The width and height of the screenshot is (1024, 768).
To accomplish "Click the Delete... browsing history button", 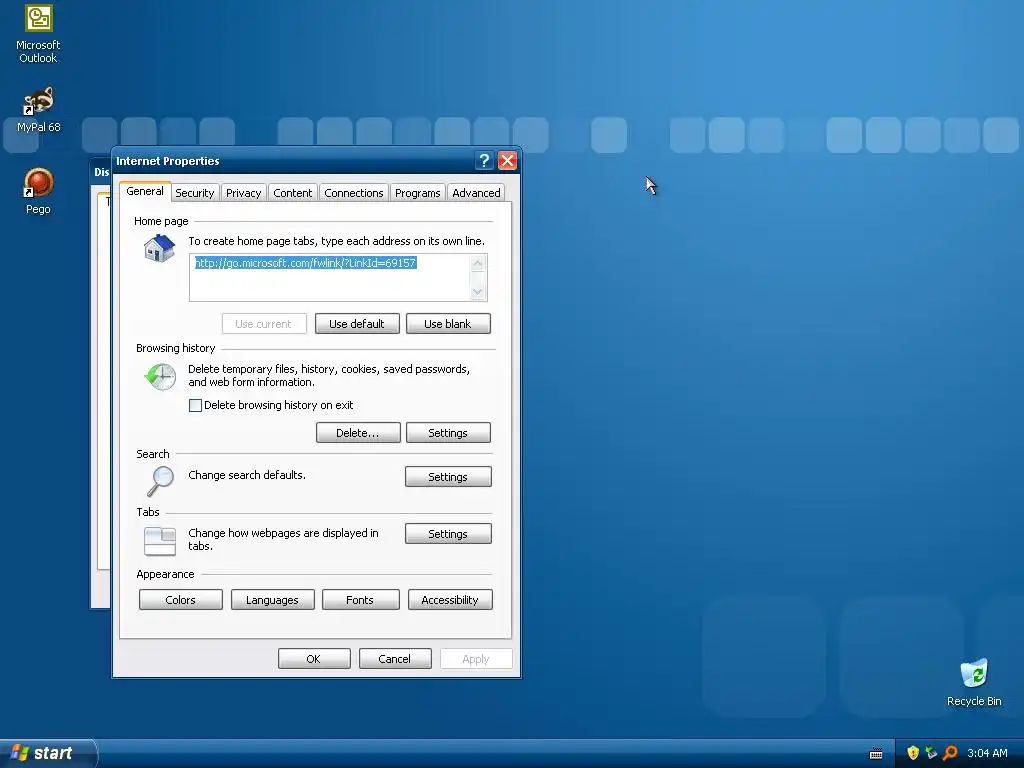I will point(358,433).
